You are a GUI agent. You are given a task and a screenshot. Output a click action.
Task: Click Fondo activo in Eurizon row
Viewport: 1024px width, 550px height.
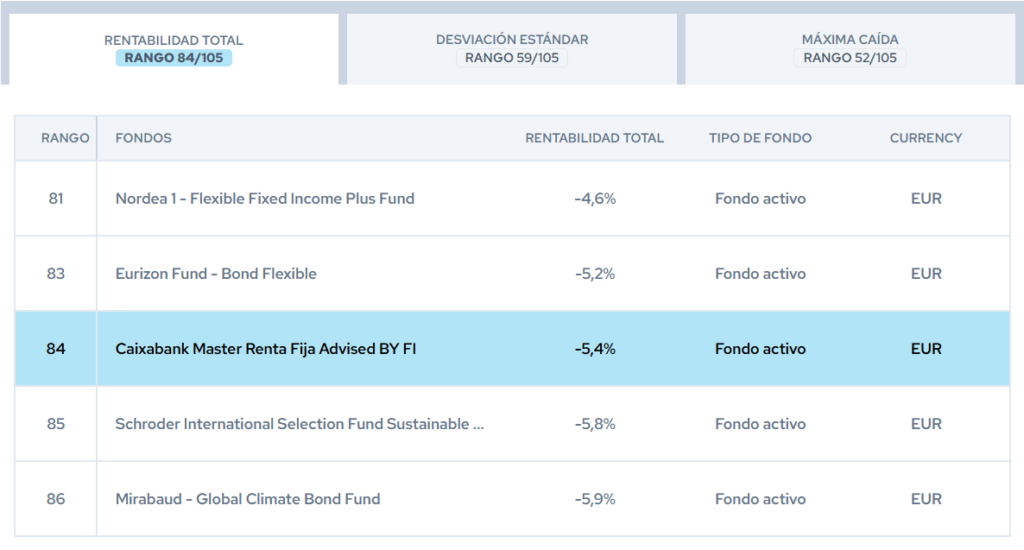pos(760,274)
